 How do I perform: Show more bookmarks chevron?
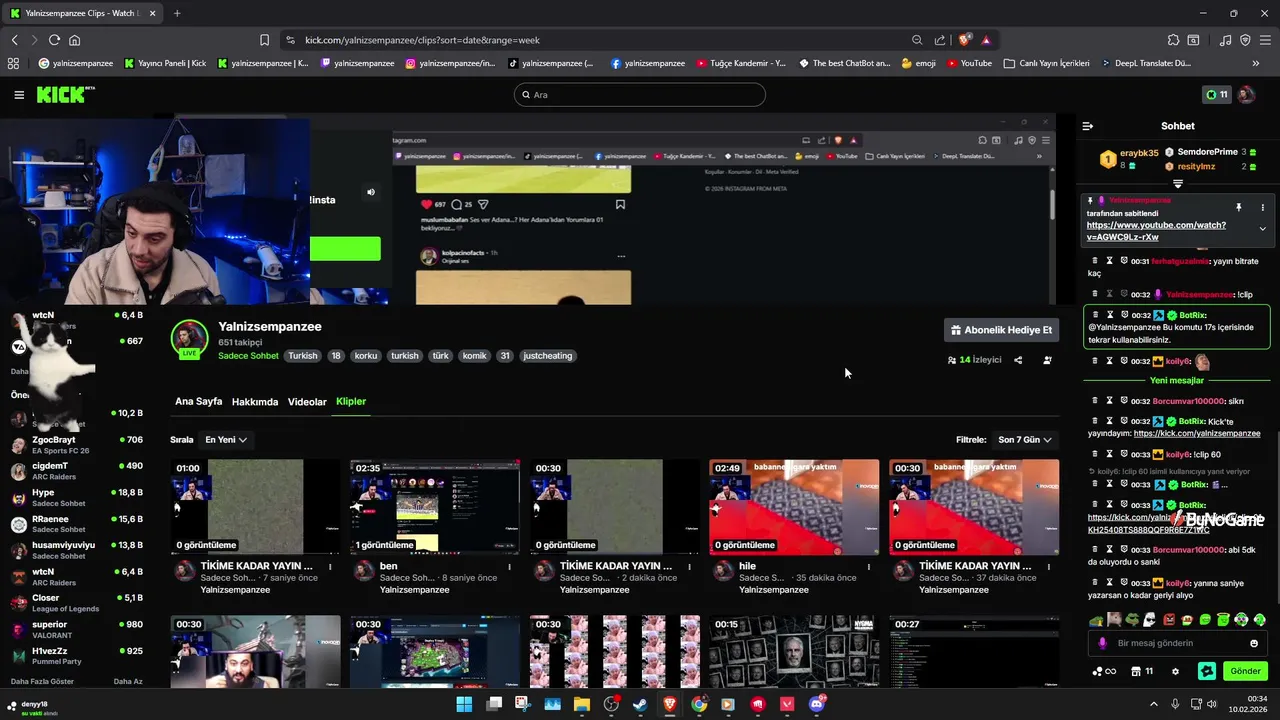[1256, 63]
